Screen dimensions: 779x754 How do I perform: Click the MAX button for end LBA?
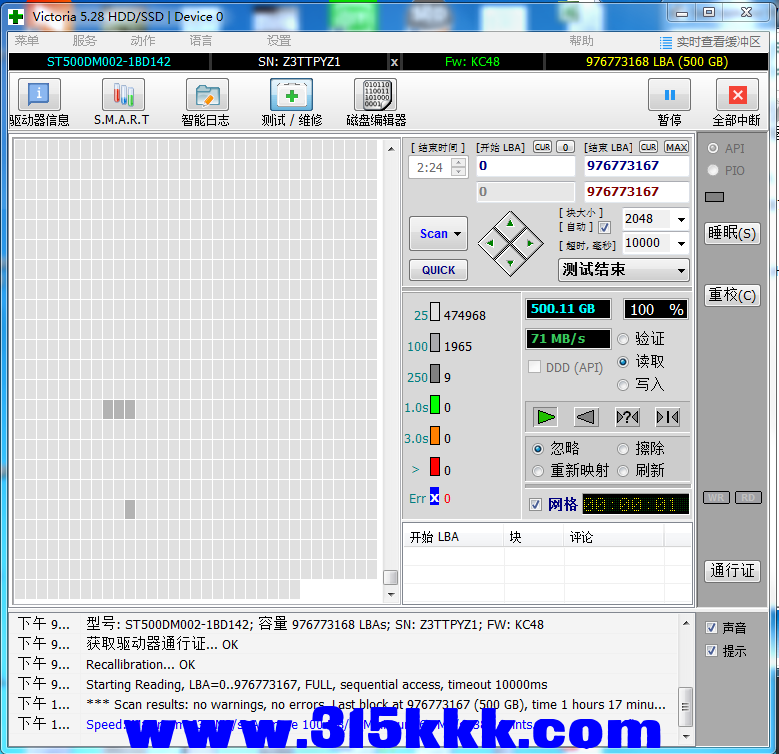point(677,148)
